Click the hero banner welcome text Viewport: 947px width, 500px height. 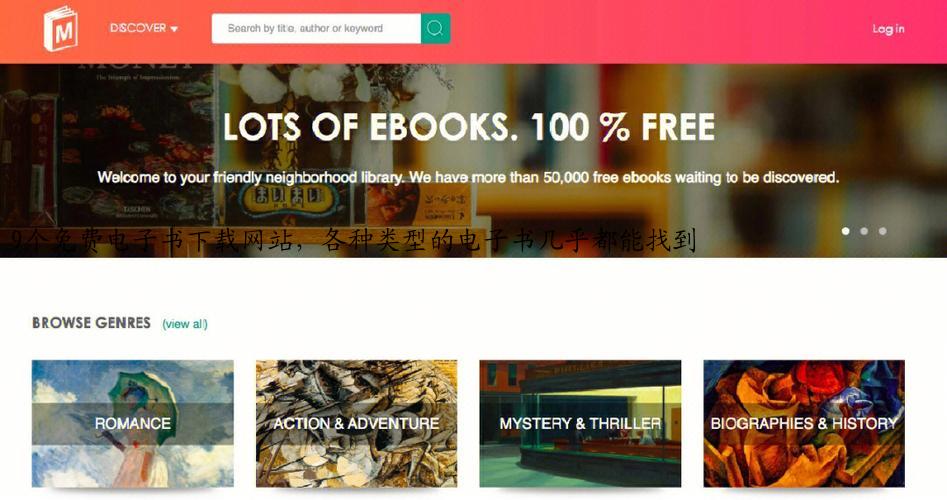pyautogui.click(x=468, y=177)
